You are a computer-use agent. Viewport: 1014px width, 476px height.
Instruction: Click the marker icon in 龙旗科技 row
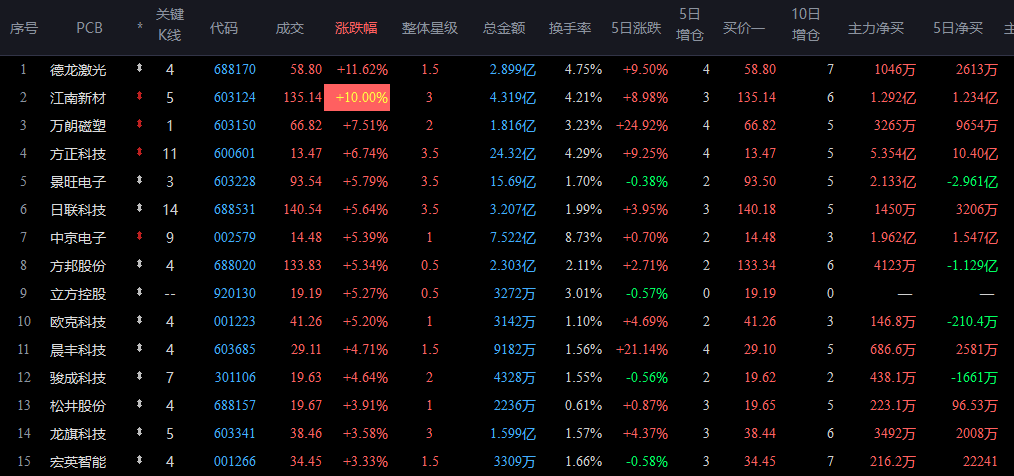click(139, 433)
